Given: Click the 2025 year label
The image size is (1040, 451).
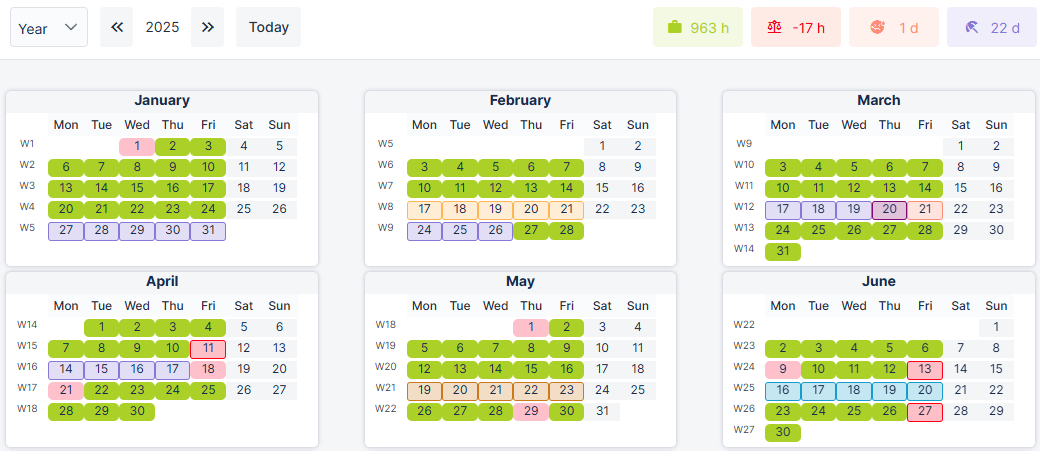Looking at the screenshot, I should point(162,27).
